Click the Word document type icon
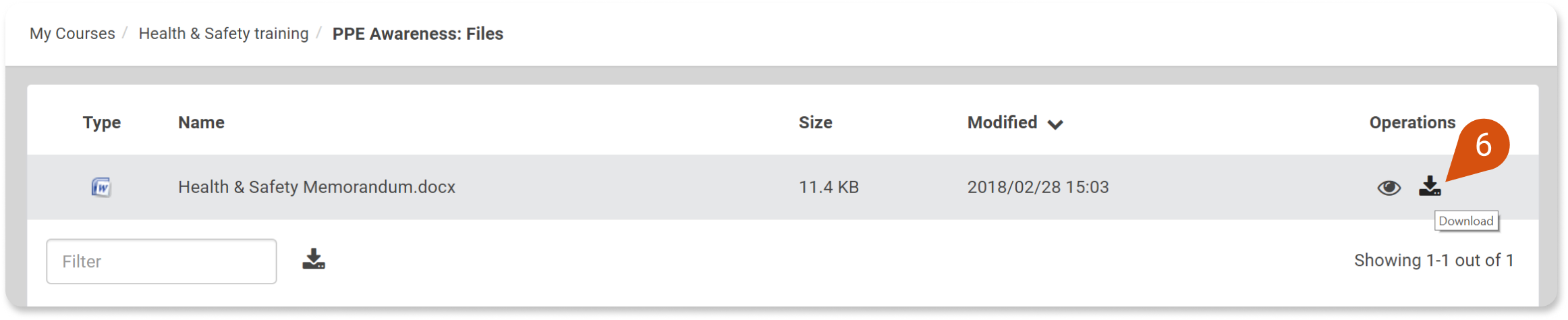The height and width of the screenshot is (320, 1568). tap(101, 187)
